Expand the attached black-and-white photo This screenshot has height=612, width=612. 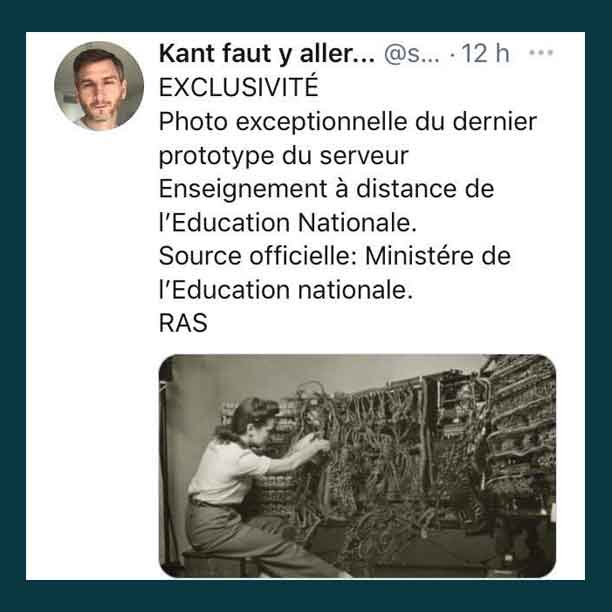pos(357,466)
